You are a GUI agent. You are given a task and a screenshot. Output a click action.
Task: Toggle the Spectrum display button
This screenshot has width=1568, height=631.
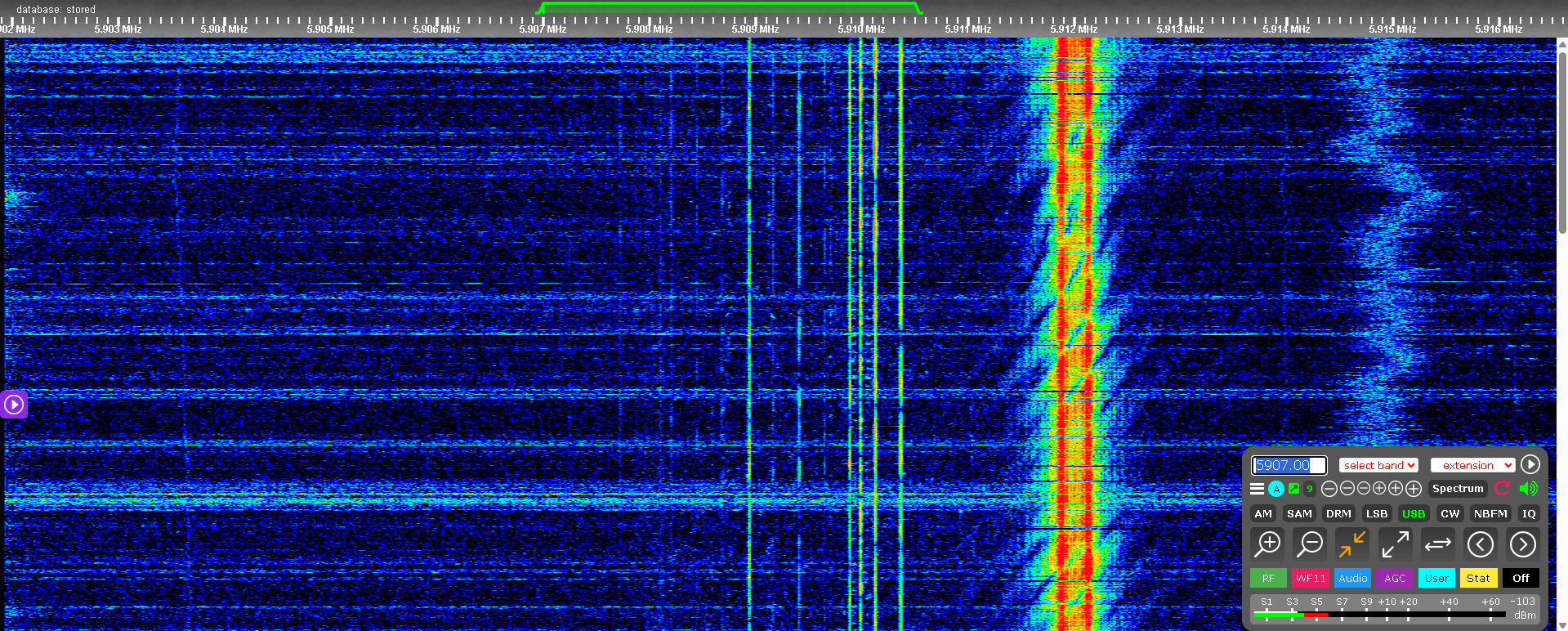pyautogui.click(x=1458, y=489)
